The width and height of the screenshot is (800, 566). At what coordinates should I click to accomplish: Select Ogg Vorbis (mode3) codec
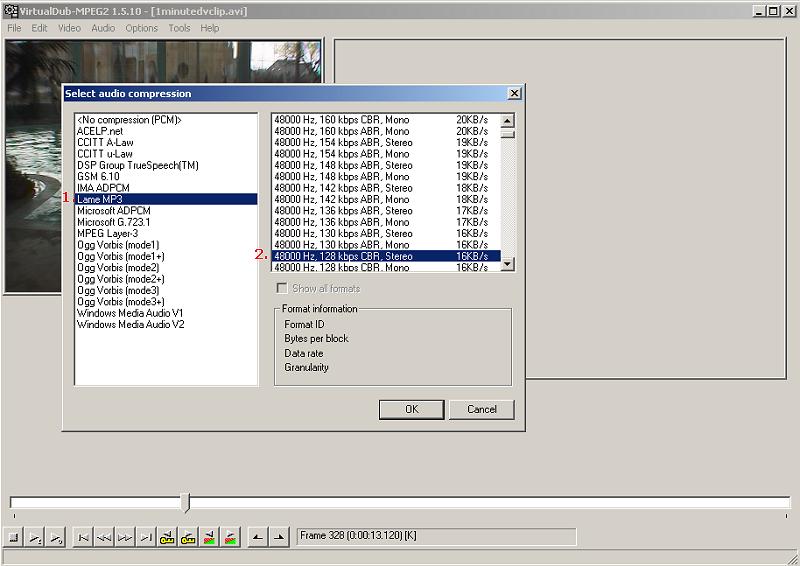click(x=166, y=290)
